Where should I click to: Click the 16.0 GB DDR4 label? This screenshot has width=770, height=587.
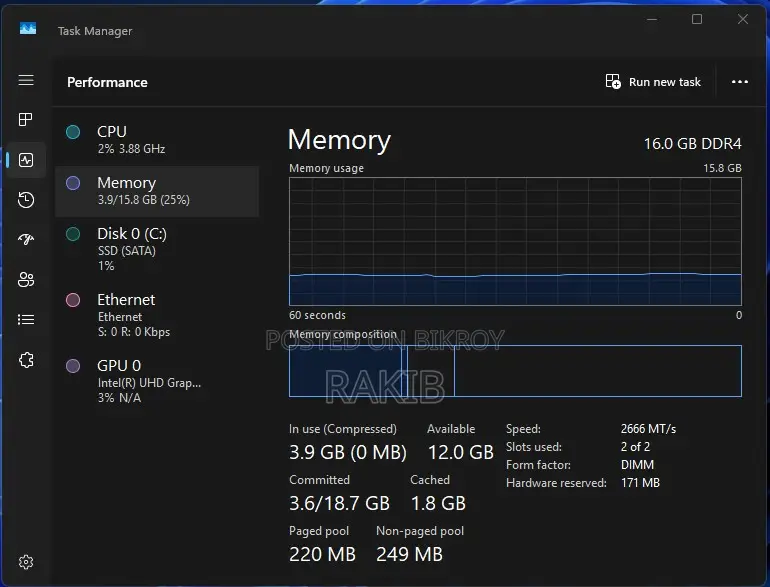click(692, 143)
